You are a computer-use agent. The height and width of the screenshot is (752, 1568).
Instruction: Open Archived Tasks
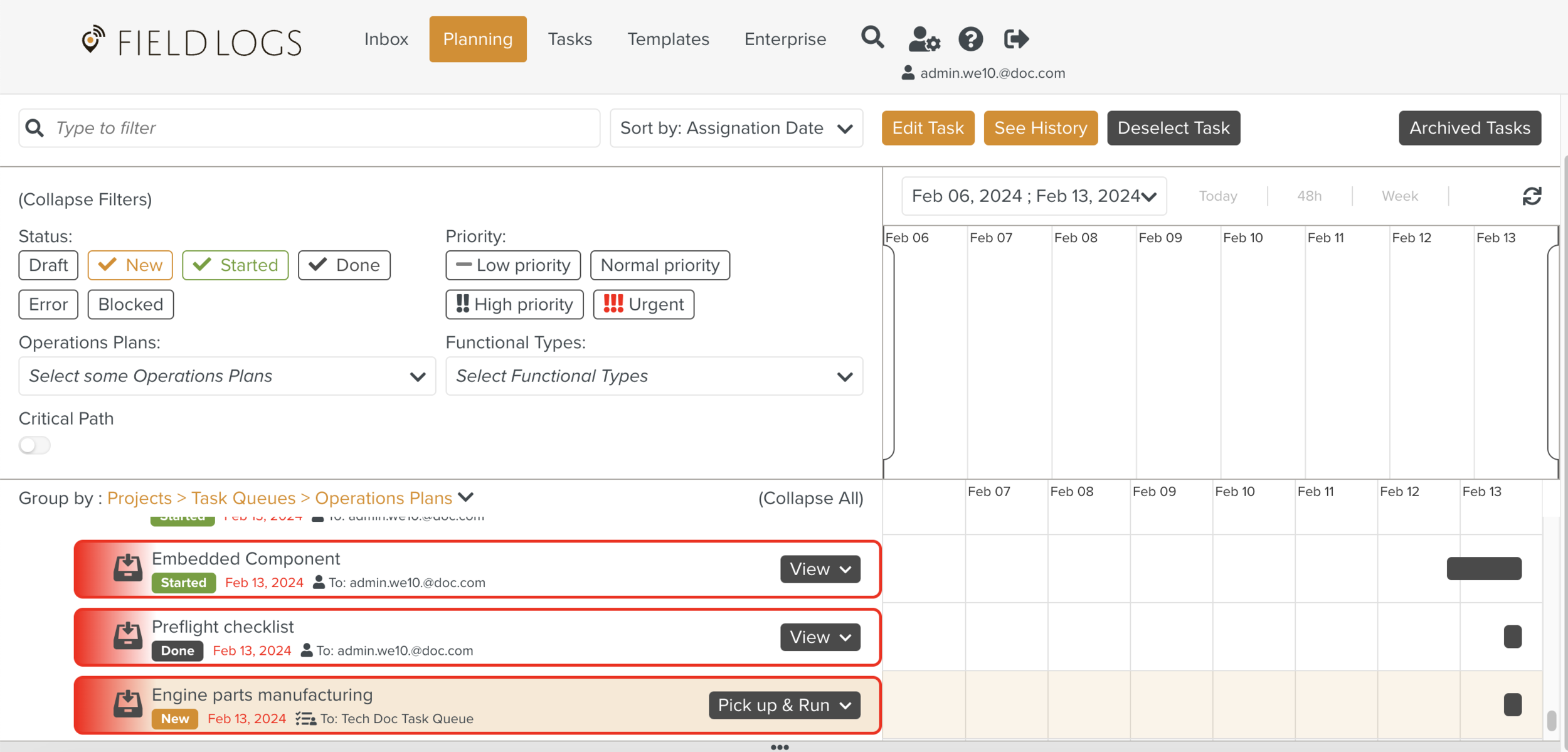tap(1470, 128)
